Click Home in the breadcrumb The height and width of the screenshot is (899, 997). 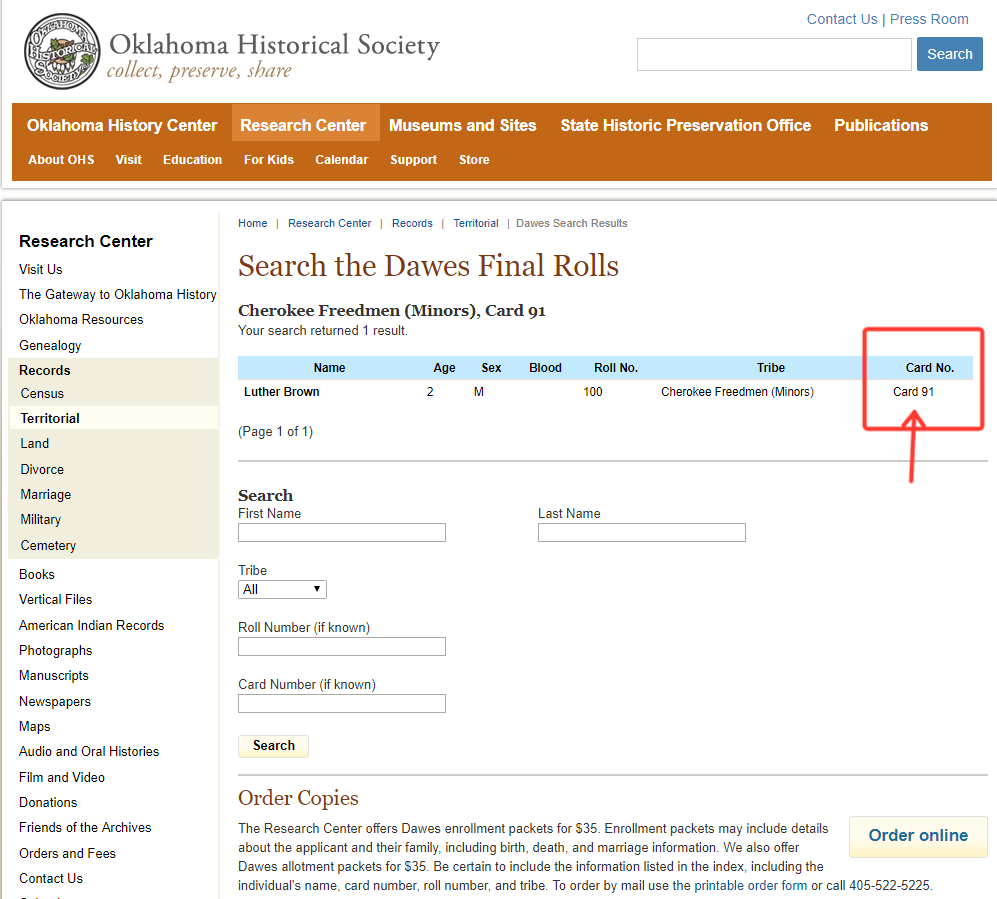pyautogui.click(x=252, y=223)
